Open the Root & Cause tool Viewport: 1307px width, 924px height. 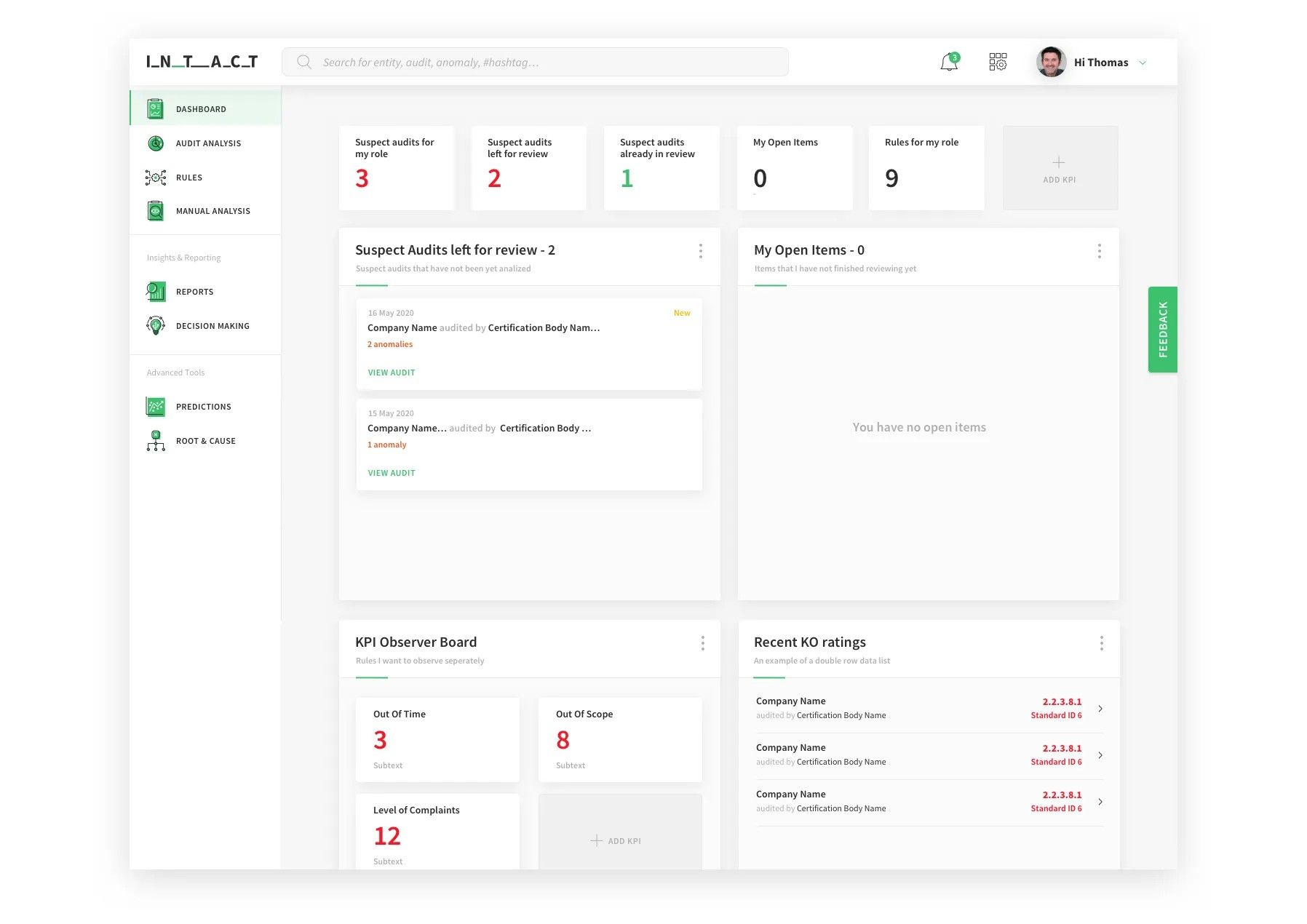[206, 440]
